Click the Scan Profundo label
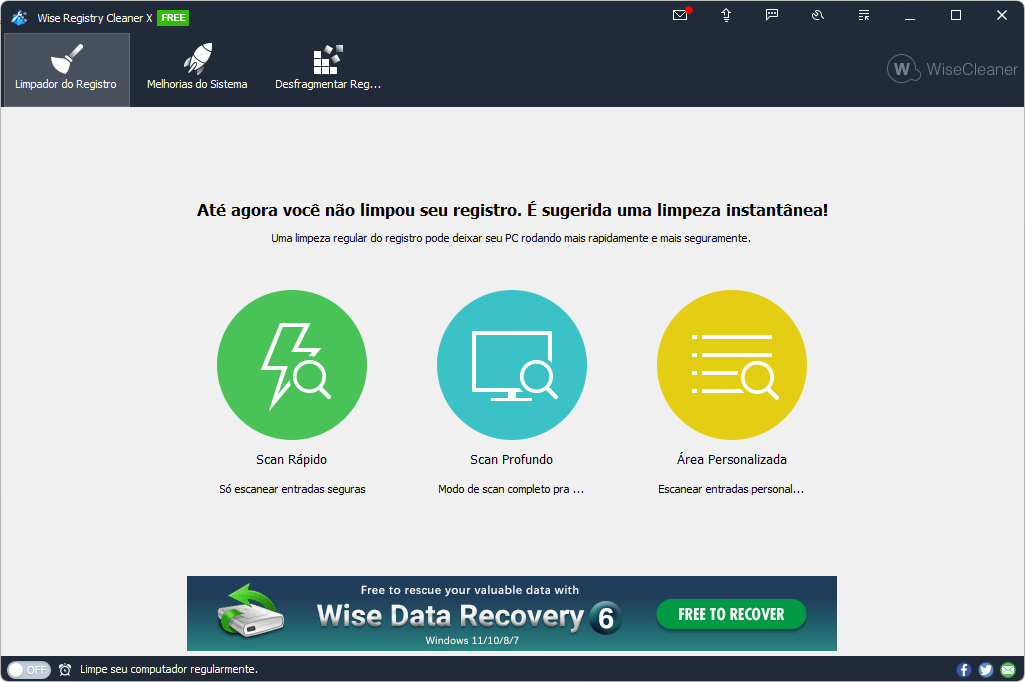Image resolution: width=1025 pixels, height=682 pixels. pos(511,460)
